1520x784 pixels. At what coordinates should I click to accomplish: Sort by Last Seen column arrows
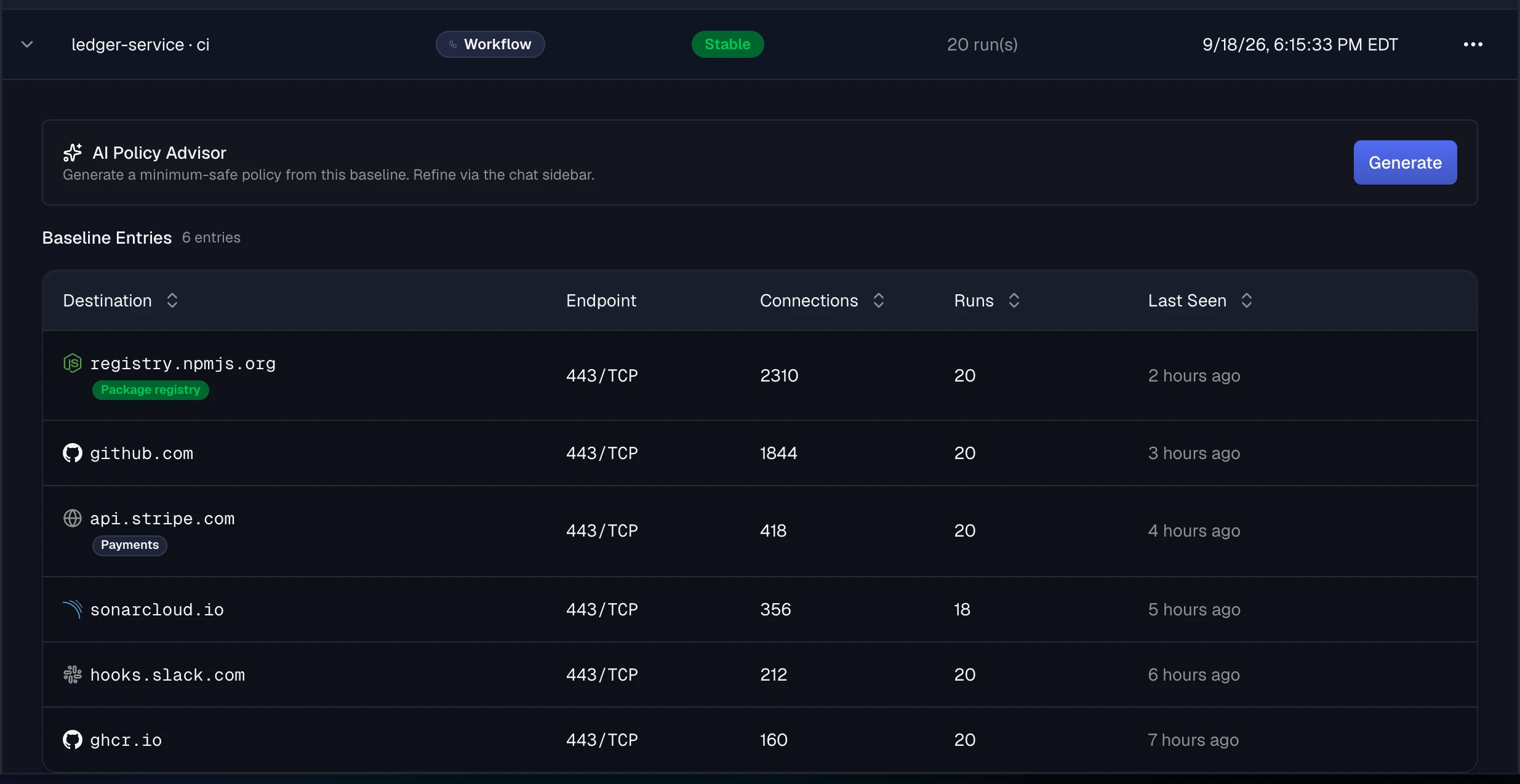coord(1247,300)
